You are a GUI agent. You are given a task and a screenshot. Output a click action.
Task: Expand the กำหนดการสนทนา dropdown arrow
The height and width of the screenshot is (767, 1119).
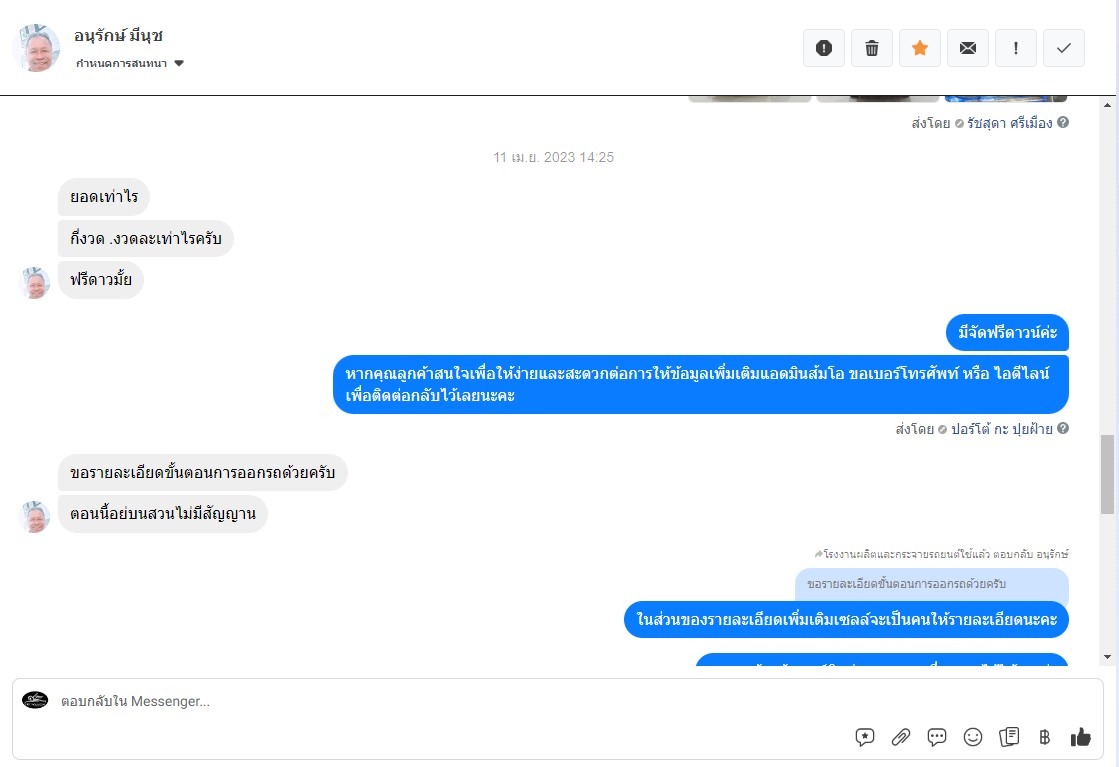(179, 64)
